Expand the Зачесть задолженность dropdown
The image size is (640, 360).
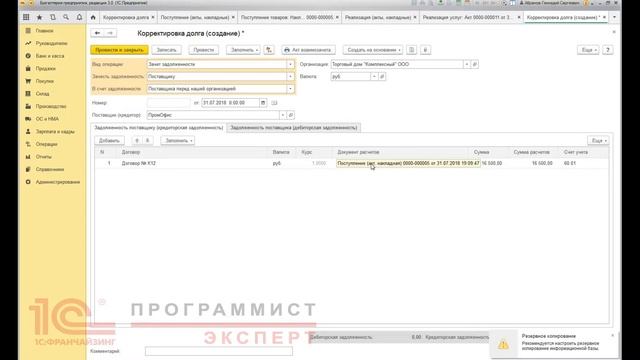tap(290, 76)
